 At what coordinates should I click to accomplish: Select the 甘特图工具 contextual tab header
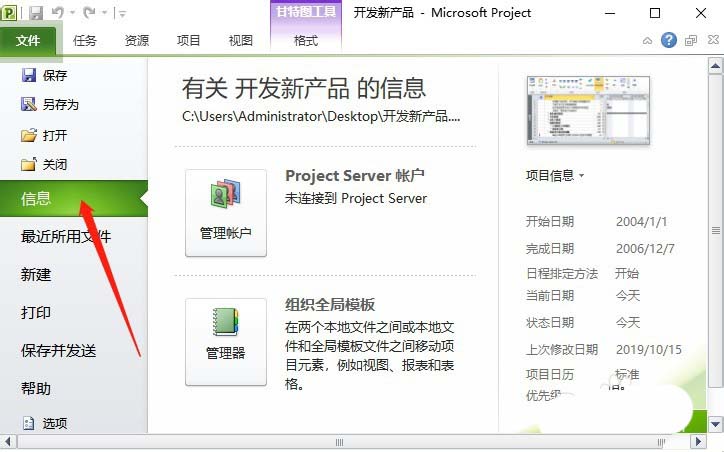point(306,12)
